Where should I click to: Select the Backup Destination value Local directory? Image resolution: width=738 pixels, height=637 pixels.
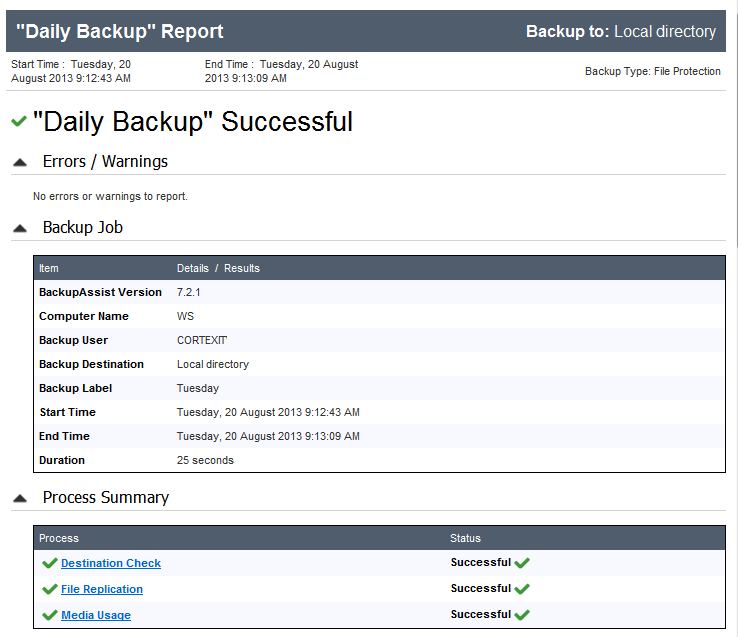point(213,364)
